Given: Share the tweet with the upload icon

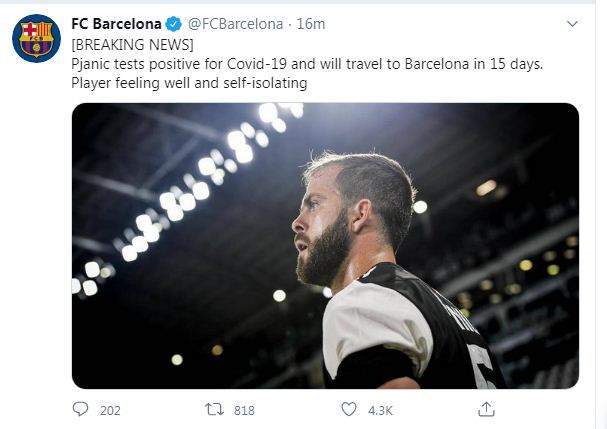Looking at the screenshot, I should 487,409.
